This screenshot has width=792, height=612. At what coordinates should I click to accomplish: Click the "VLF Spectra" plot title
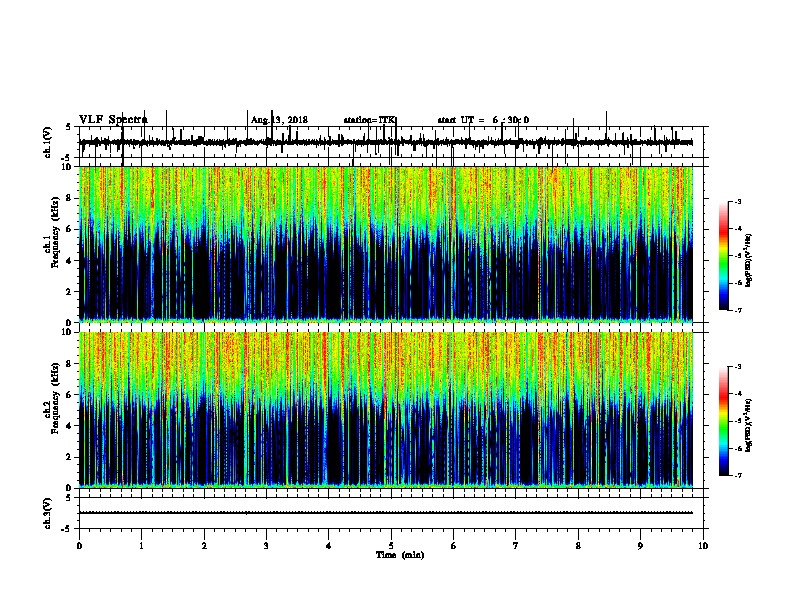click(113, 120)
